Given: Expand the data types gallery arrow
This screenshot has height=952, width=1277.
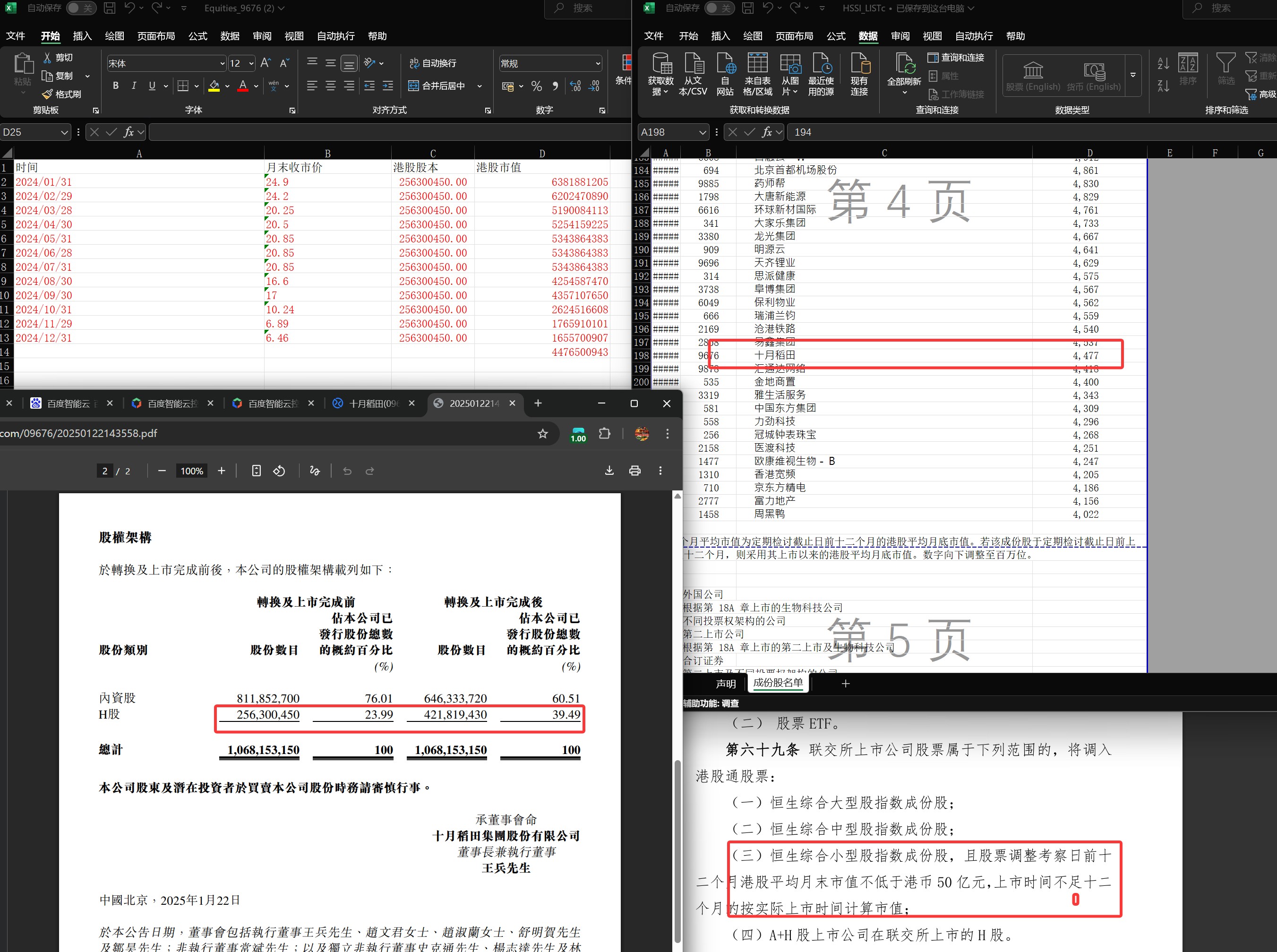Looking at the screenshot, I should click(1133, 76).
